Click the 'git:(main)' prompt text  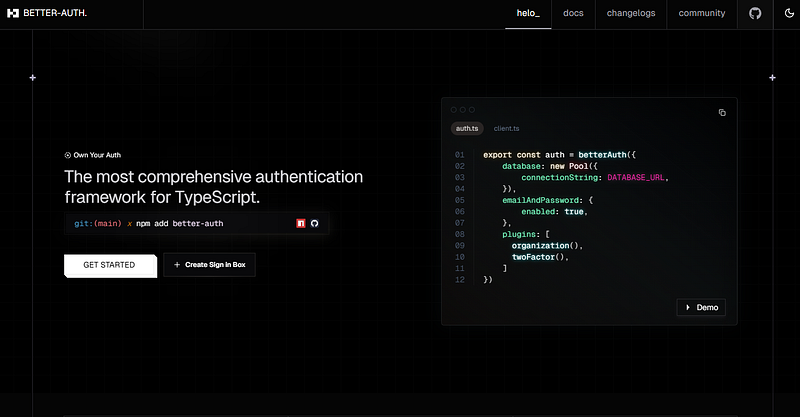(98, 224)
